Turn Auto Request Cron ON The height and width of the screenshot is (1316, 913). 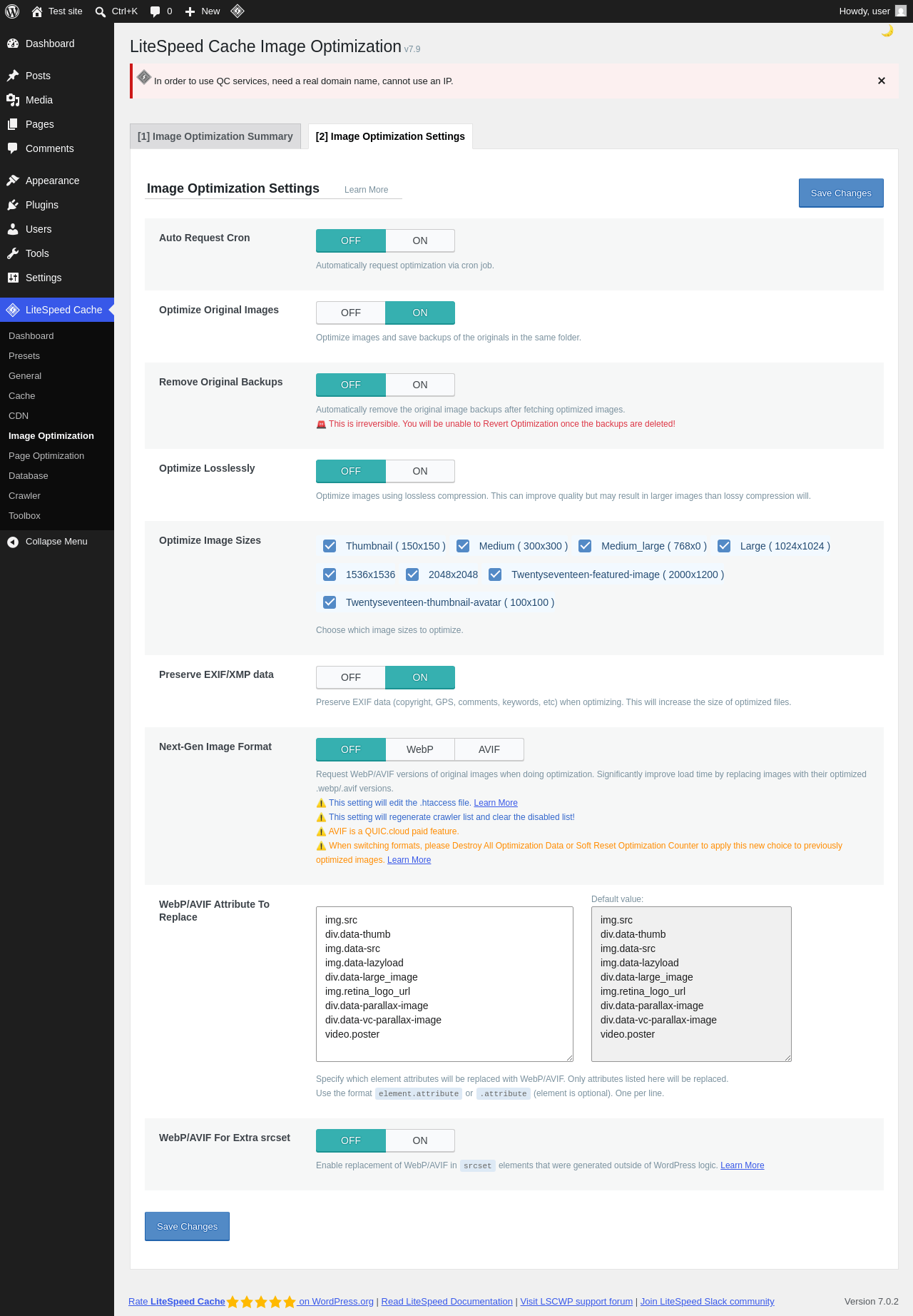[420, 241]
